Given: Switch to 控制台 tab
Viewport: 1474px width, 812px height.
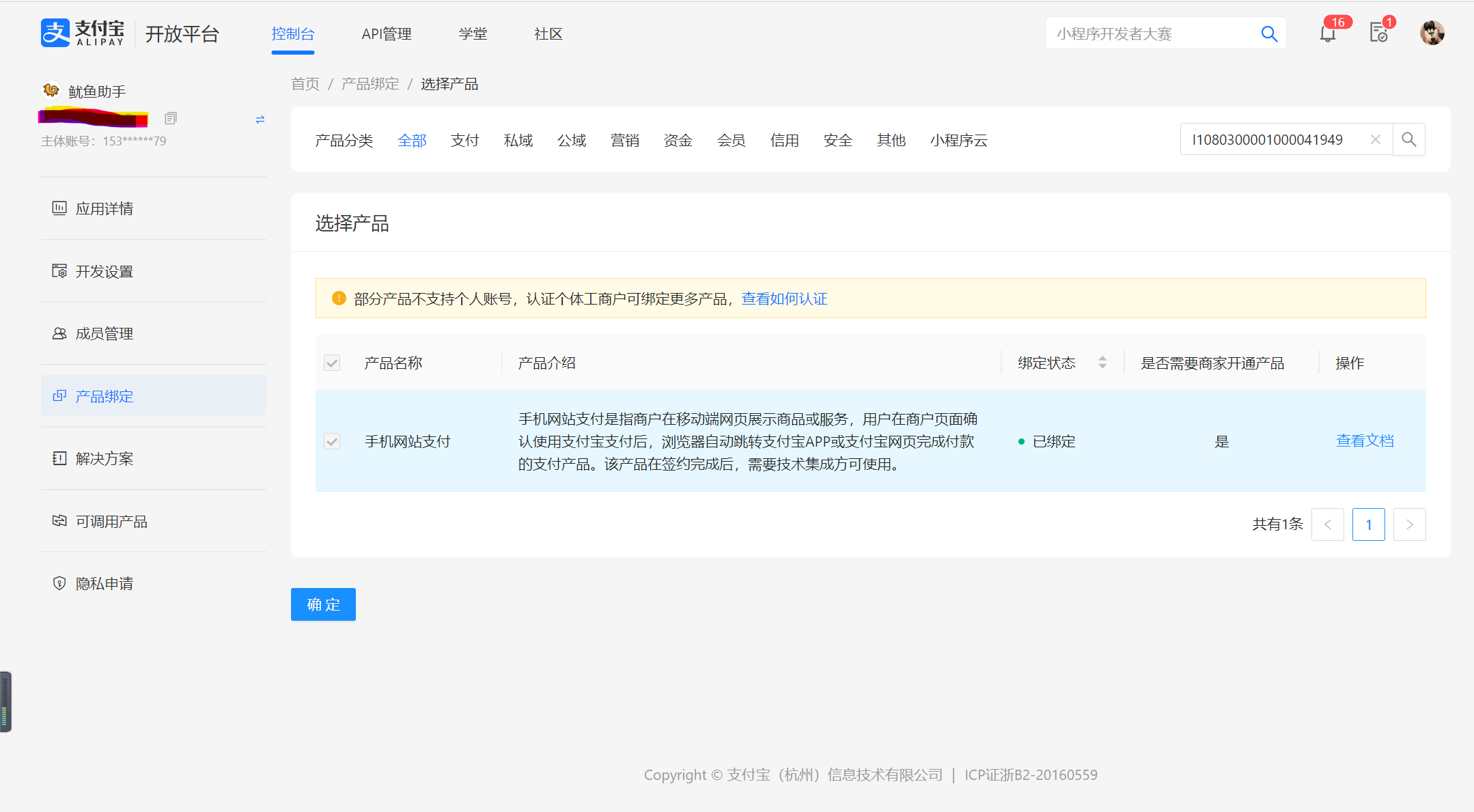Looking at the screenshot, I should coord(293,33).
